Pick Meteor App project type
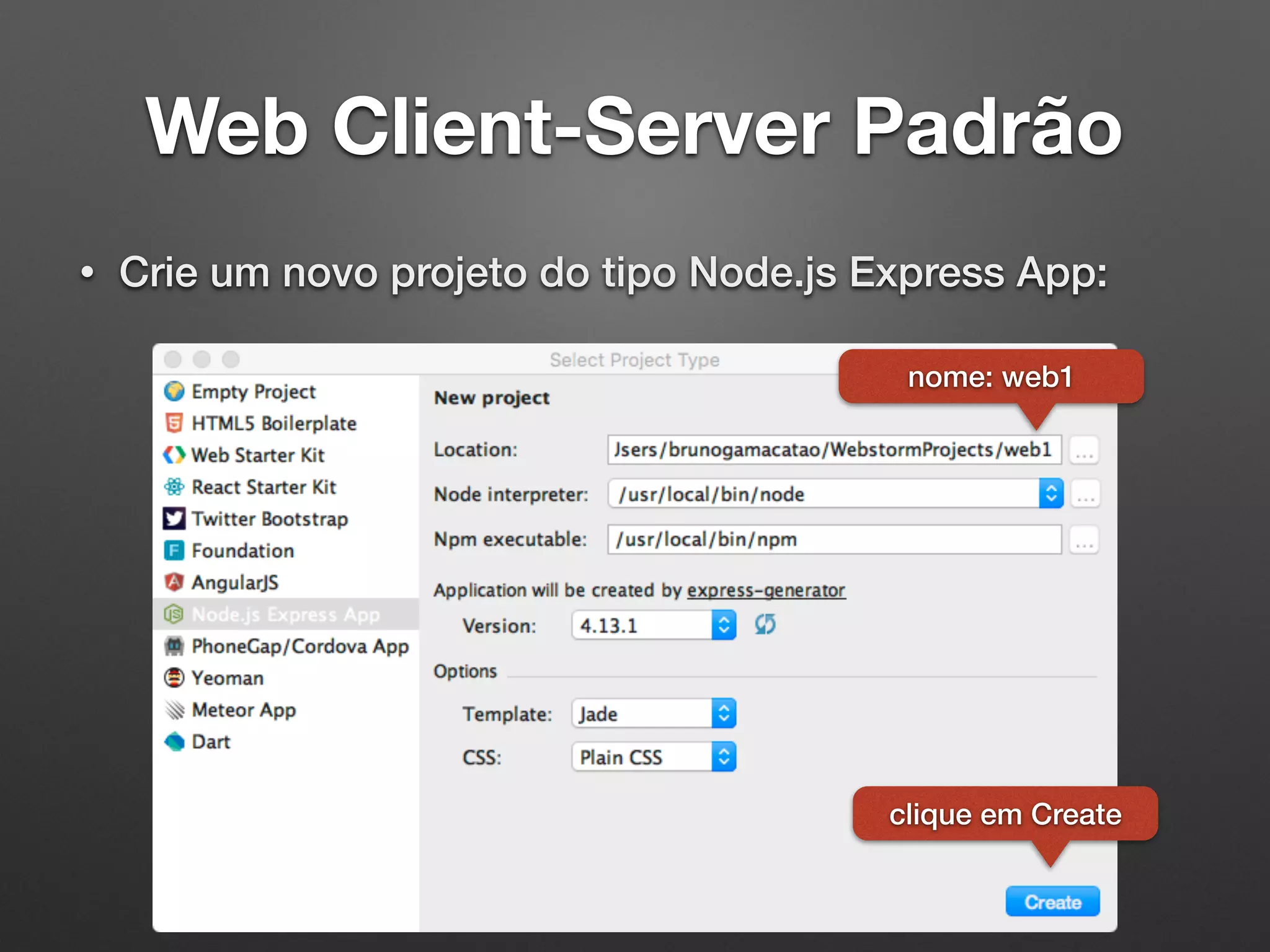Viewport: 1270px width, 952px height. click(x=244, y=710)
